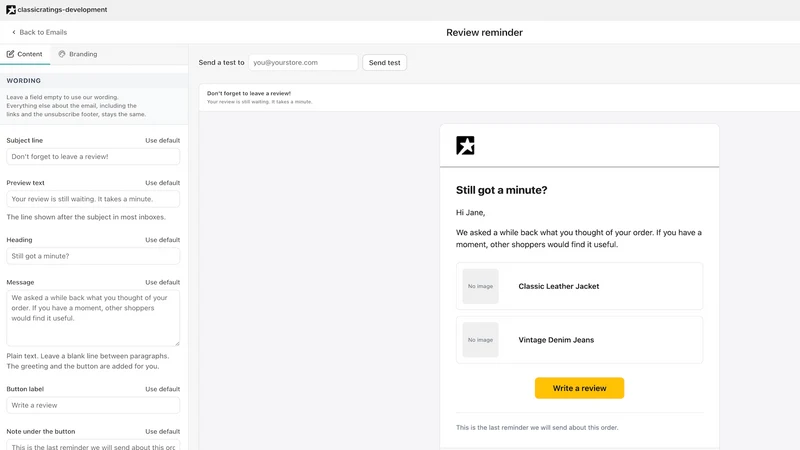
Task: Click the classicratings star logo icon
Action: [11, 10]
